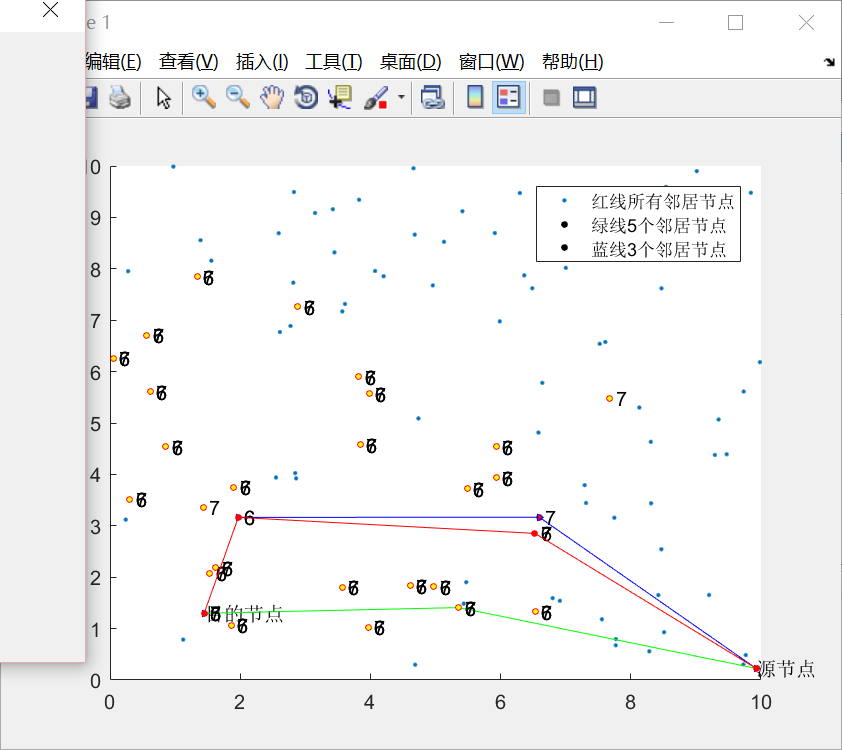
Task: Toggle Show Plot Tools and Dock Figure
Action: click(583, 97)
